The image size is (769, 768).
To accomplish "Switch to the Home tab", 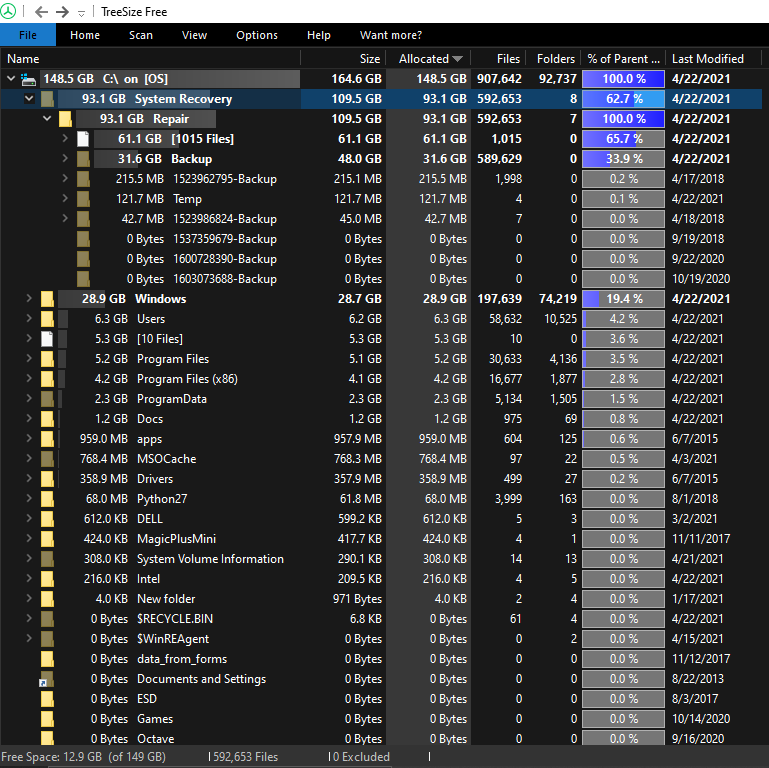I will click(85, 35).
